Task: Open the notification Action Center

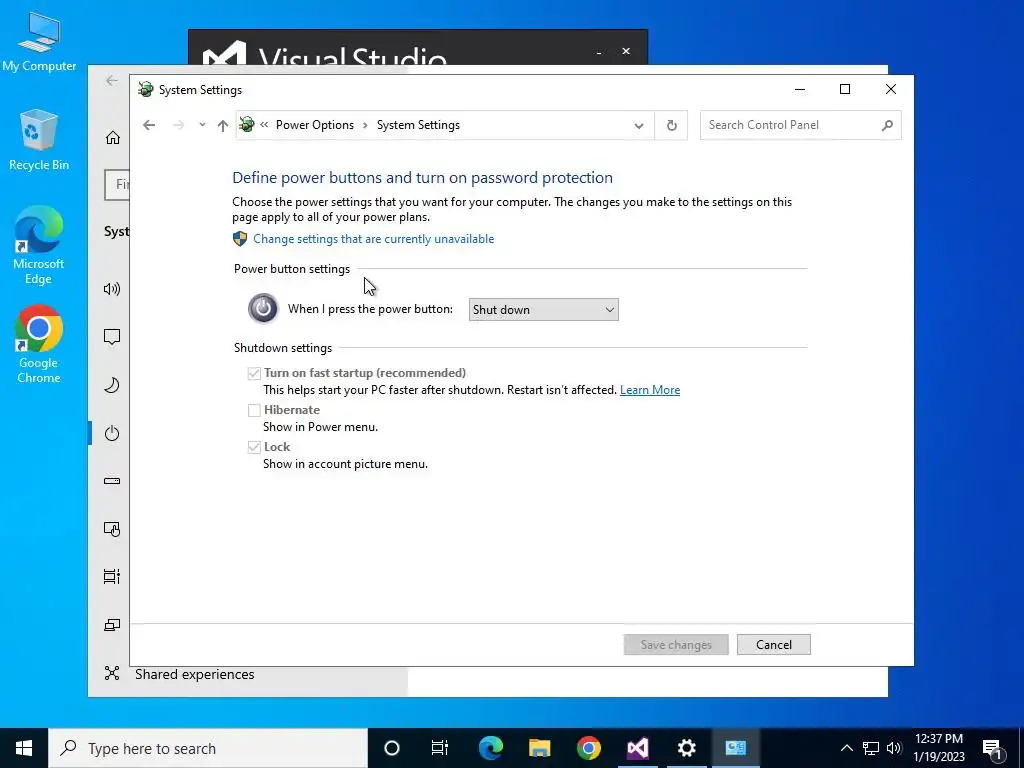Action: click(x=993, y=748)
